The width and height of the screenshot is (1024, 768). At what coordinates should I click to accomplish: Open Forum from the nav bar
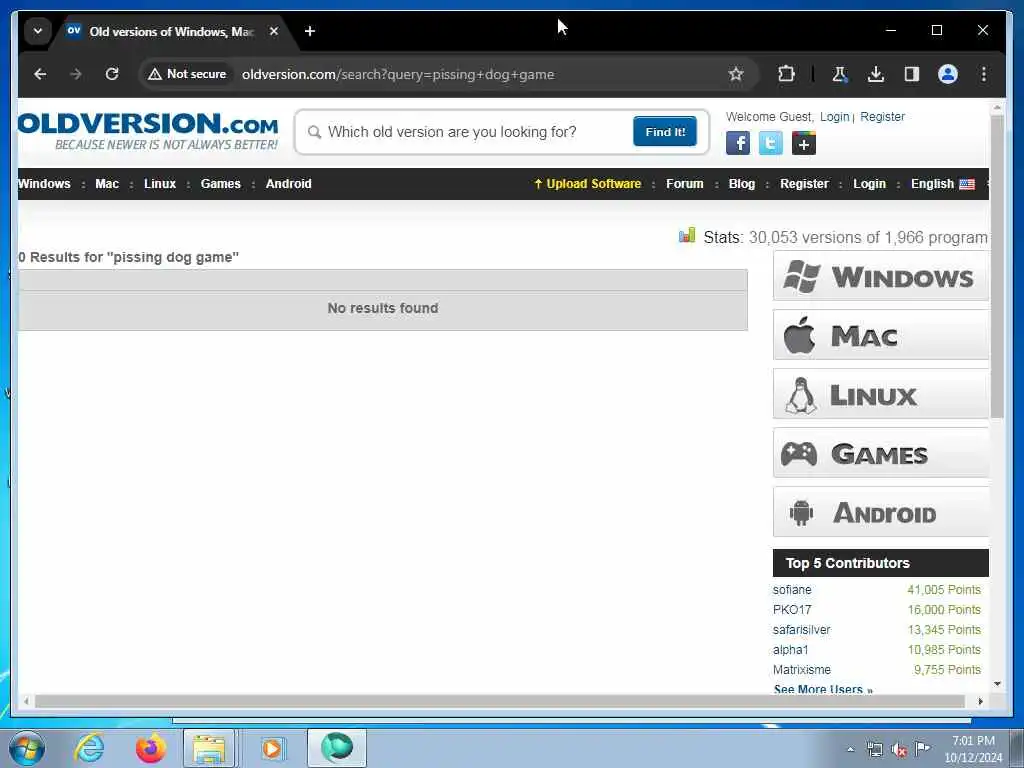coord(684,184)
